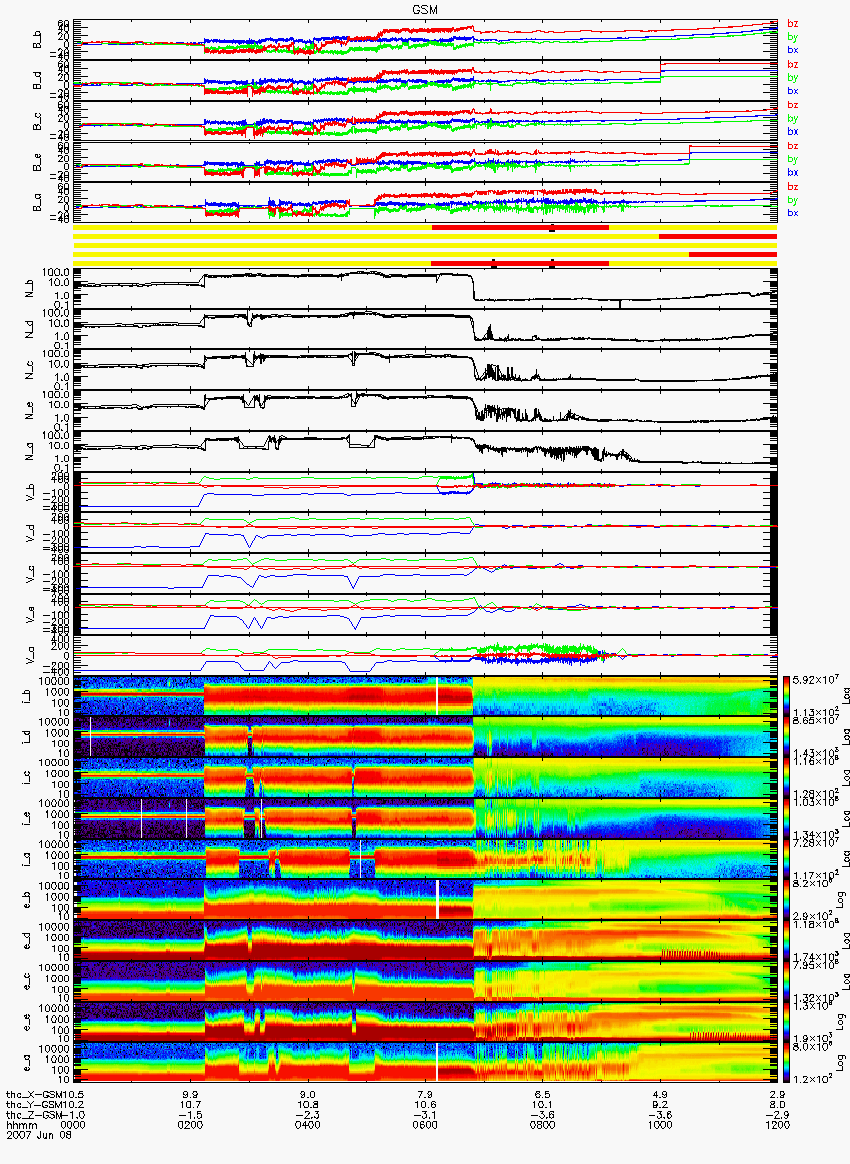Select the B_d panel axis label
850x1164 pixels.
coord(37,82)
